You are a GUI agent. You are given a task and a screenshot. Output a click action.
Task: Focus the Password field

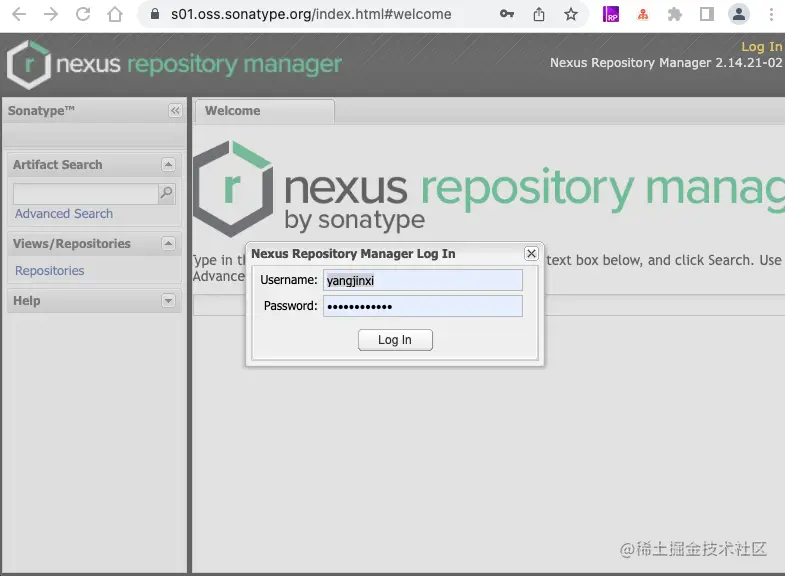tap(423, 306)
